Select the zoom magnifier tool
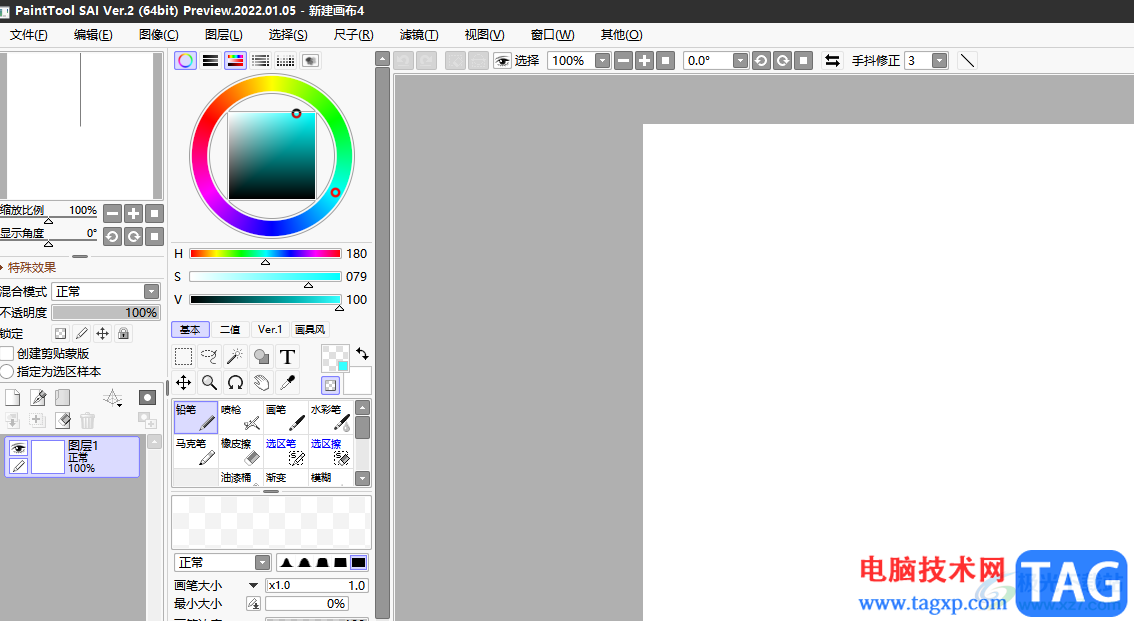The image size is (1134, 621). point(209,382)
